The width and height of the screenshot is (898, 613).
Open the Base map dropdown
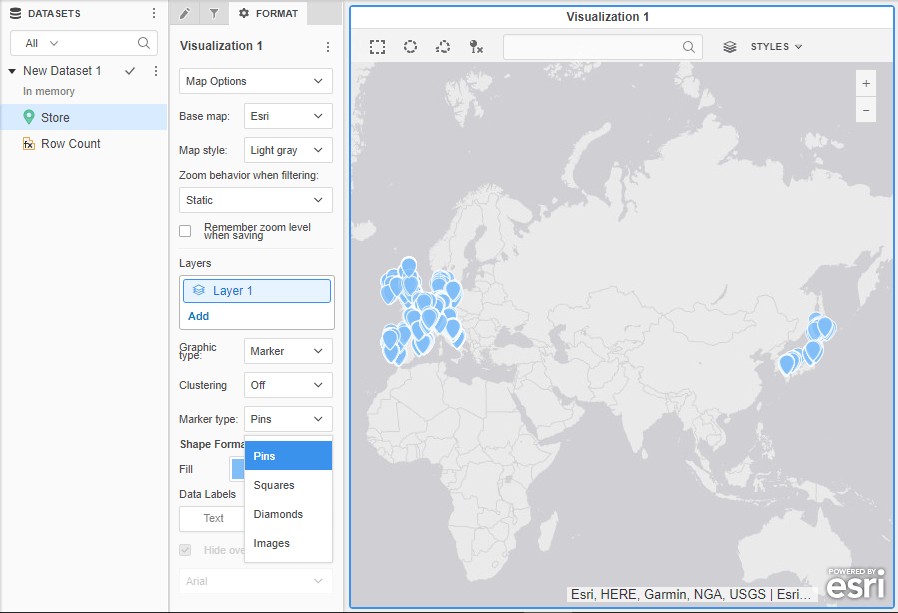tap(288, 116)
